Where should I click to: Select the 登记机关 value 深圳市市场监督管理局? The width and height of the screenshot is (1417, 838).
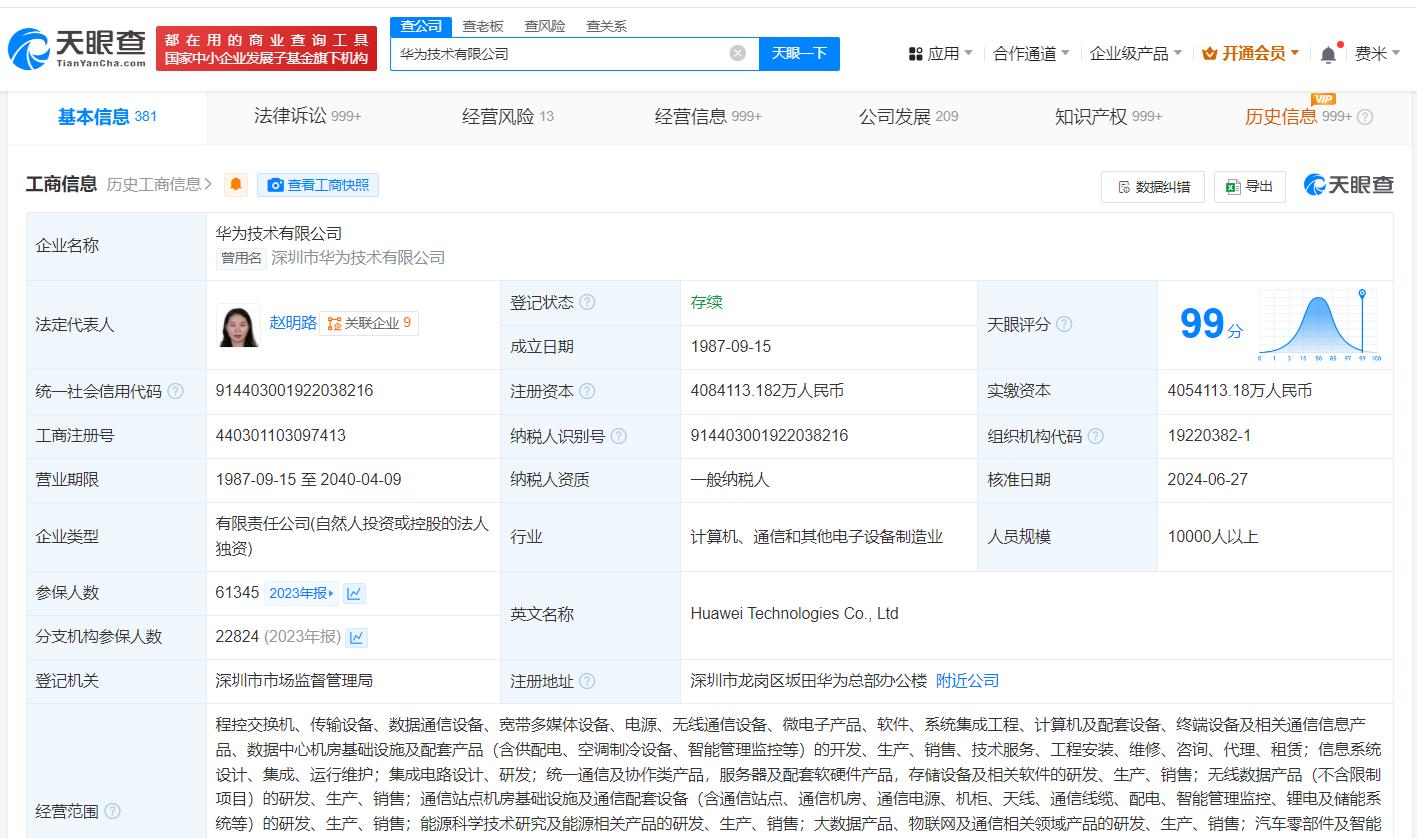(x=294, y=681)
